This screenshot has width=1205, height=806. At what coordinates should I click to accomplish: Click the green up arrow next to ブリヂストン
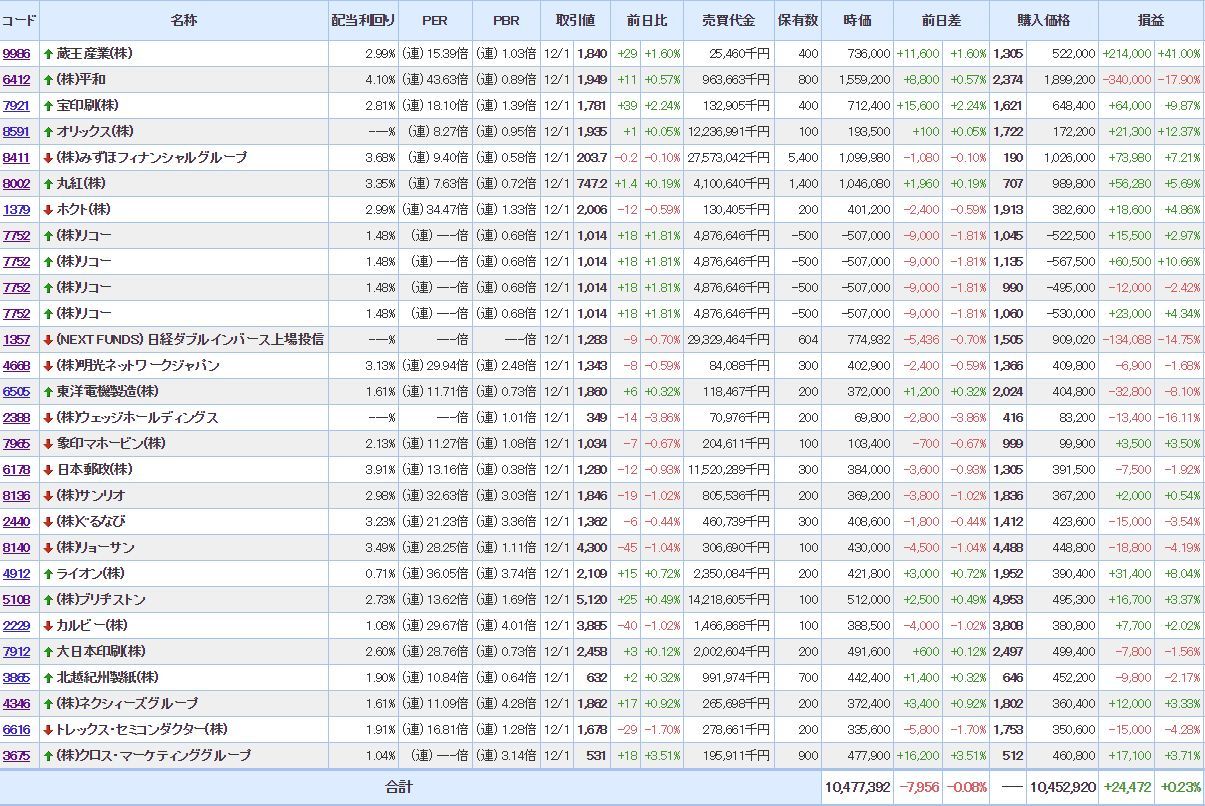pyautogui.click(x=48, y=600)
